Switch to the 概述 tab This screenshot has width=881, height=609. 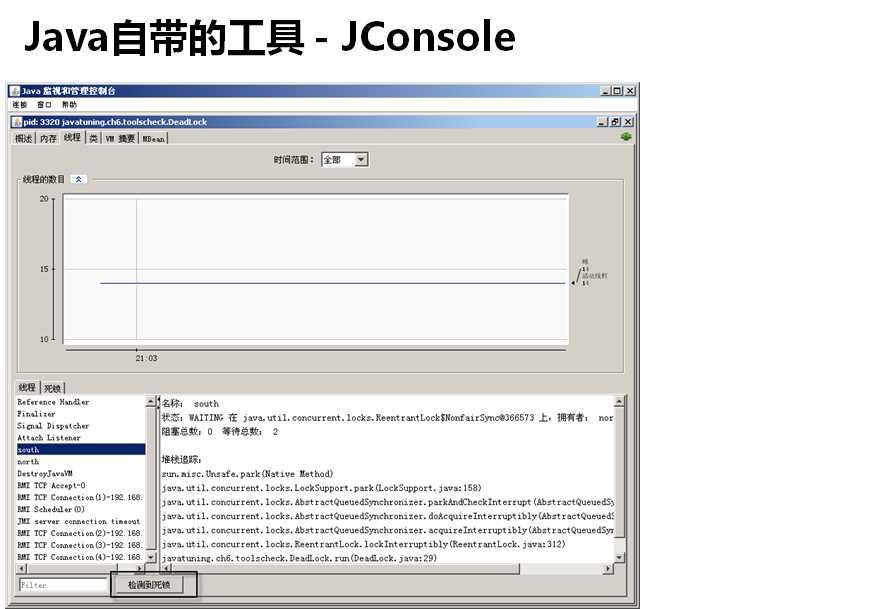tap(24, 138)
